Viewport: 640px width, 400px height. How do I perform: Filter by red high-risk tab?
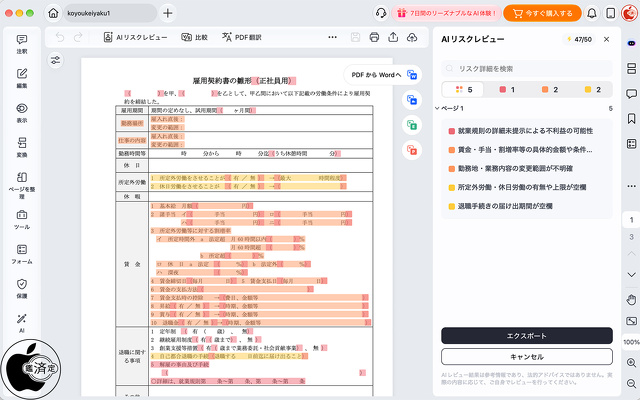tap(507, 89)
